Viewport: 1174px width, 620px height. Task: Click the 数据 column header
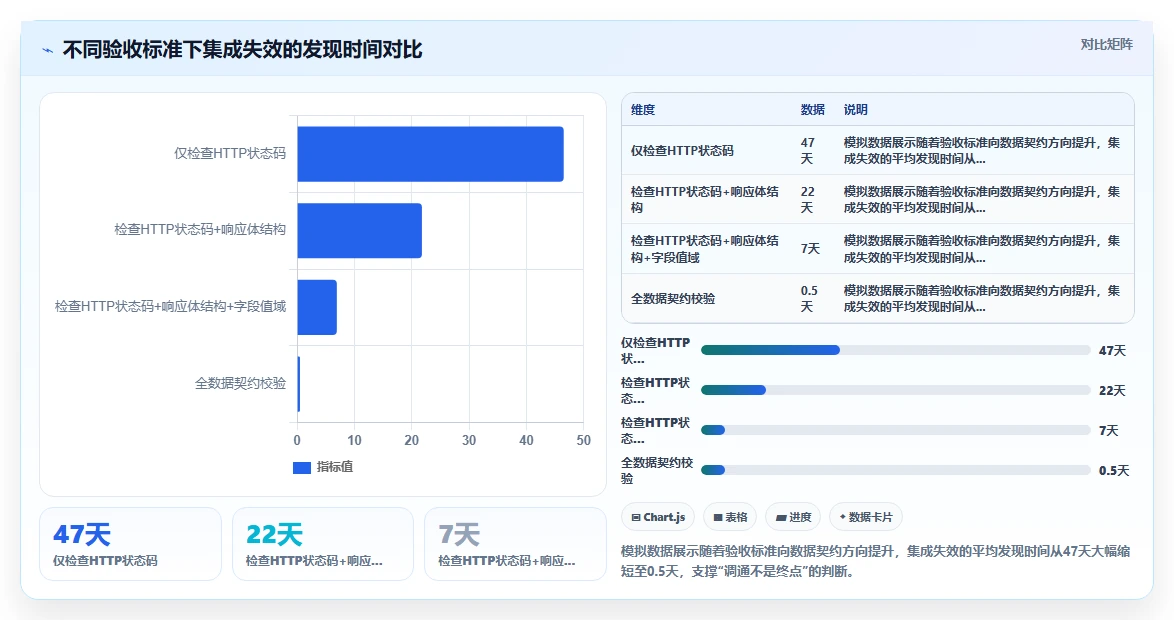click(x=812, y=110)
